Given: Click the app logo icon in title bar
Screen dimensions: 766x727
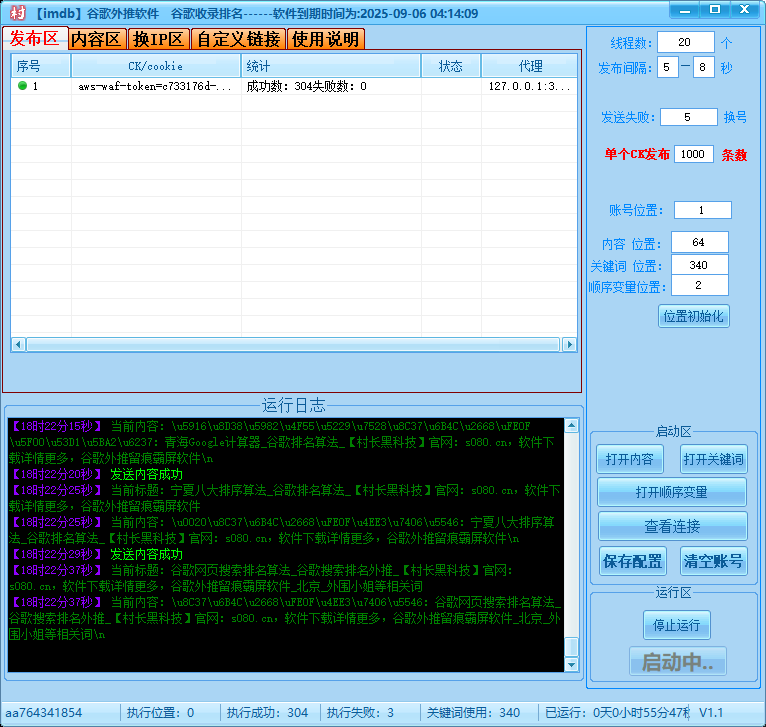Looking at the screenshot, I should point(17,14).
